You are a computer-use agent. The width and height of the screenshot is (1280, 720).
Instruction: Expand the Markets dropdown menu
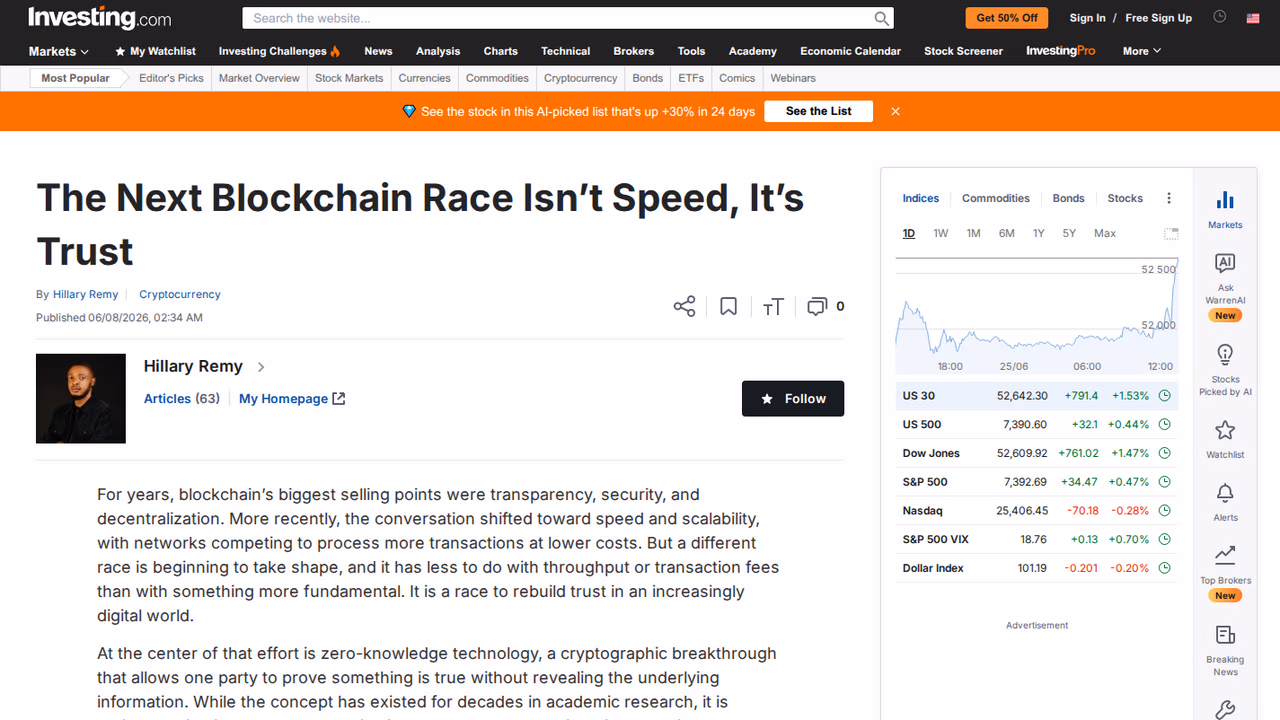point(58,51)
